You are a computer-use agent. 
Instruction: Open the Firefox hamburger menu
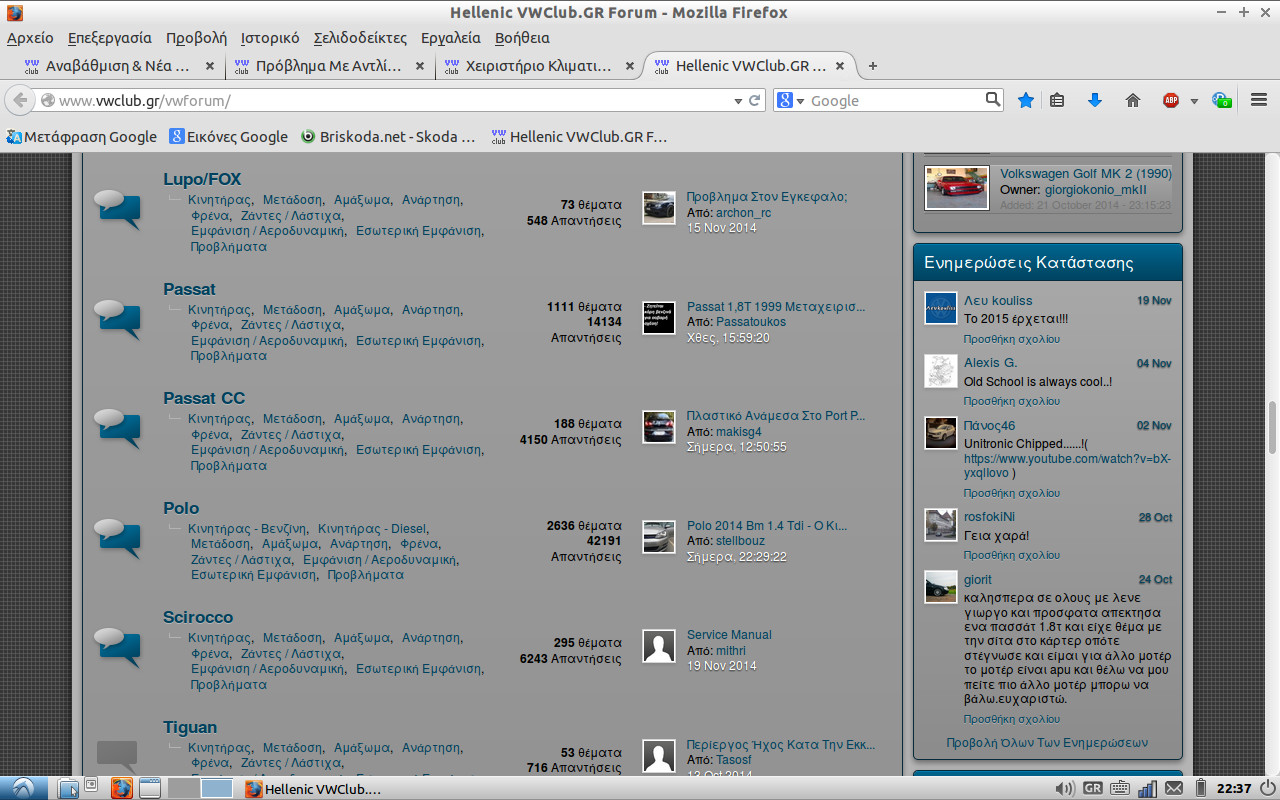click(x=1259, y=100)
